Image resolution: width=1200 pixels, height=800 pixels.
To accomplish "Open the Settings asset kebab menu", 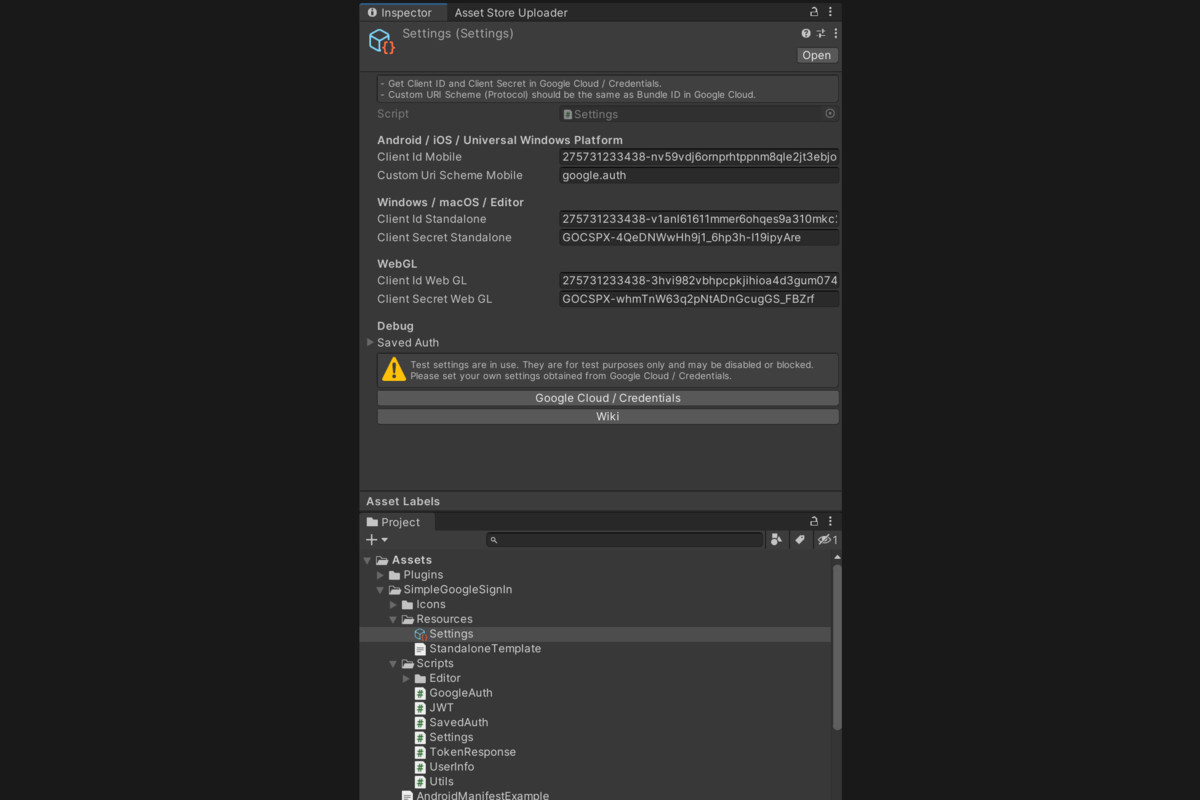I will [835, 33].
